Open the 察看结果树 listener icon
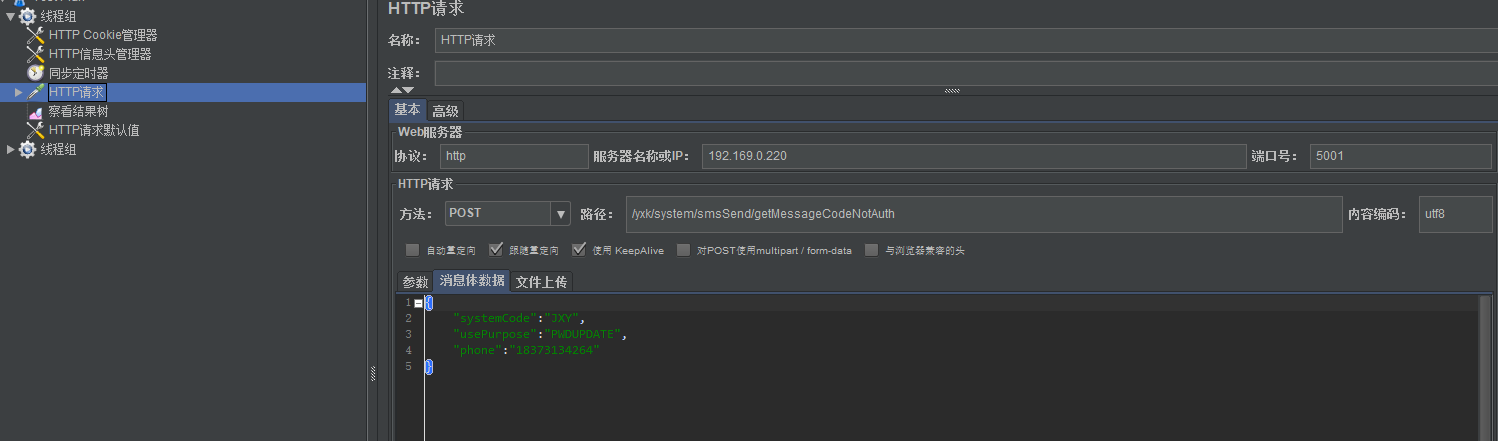 coord(35,111)
